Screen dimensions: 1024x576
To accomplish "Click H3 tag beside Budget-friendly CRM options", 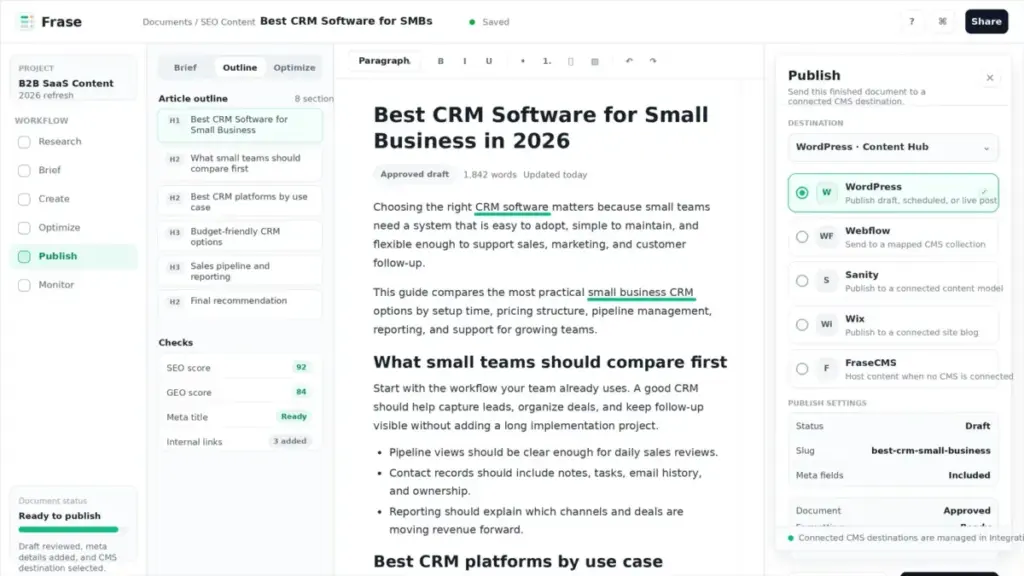I will click(174, 232).
